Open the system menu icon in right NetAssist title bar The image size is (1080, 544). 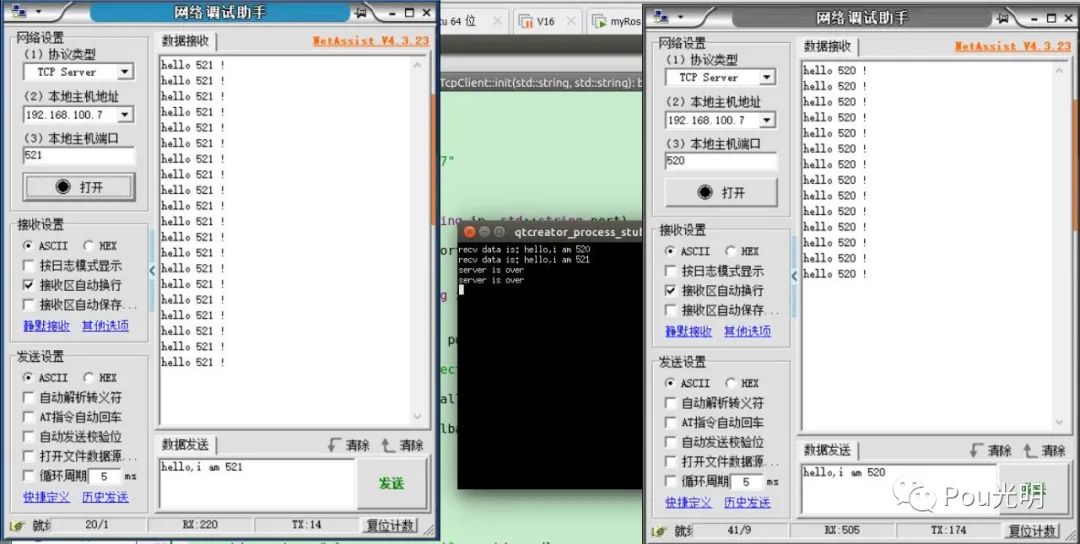click(x=662, y=17)
